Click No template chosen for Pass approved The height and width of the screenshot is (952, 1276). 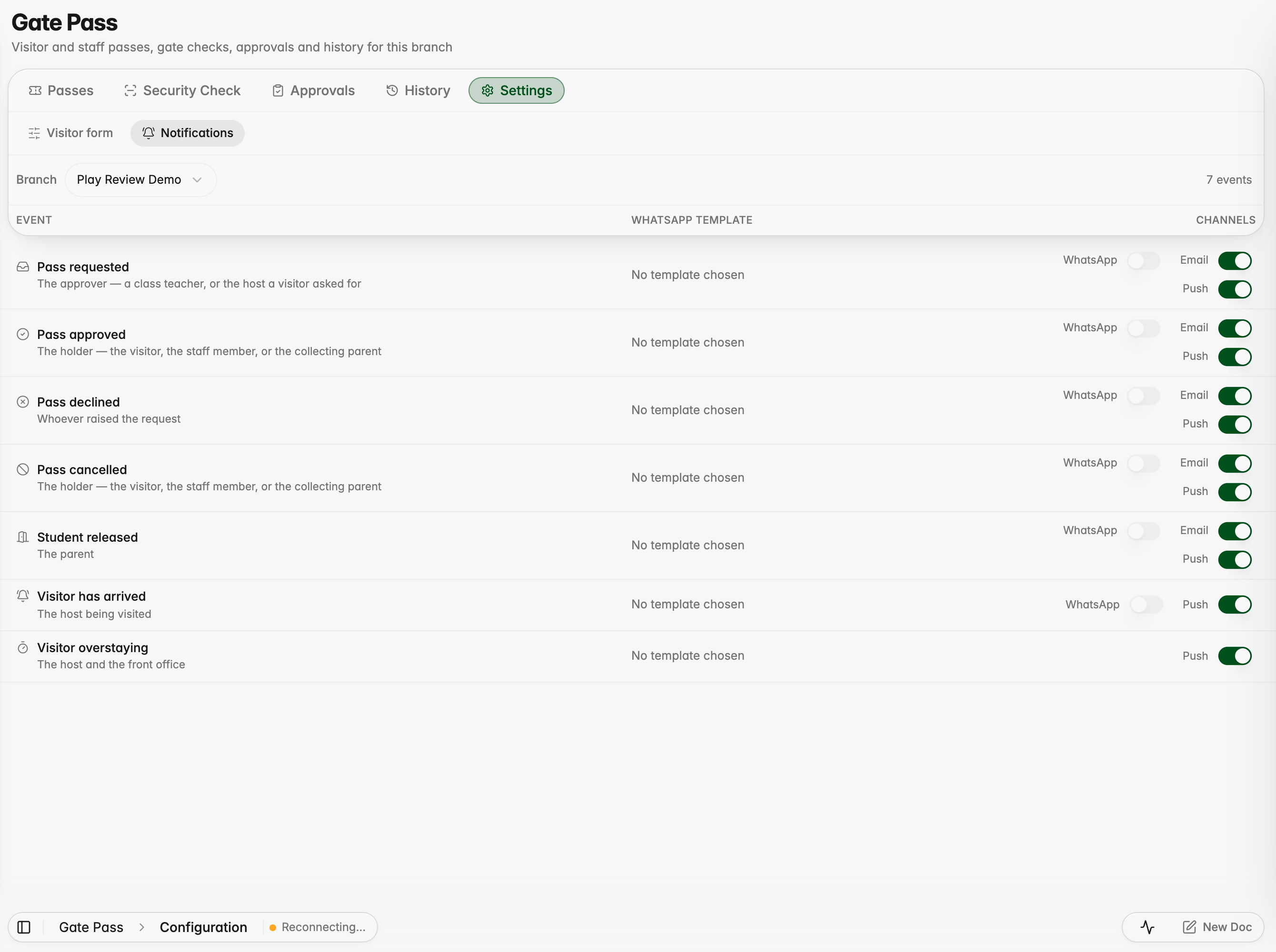pyautogui.click(x=688, y=342)
